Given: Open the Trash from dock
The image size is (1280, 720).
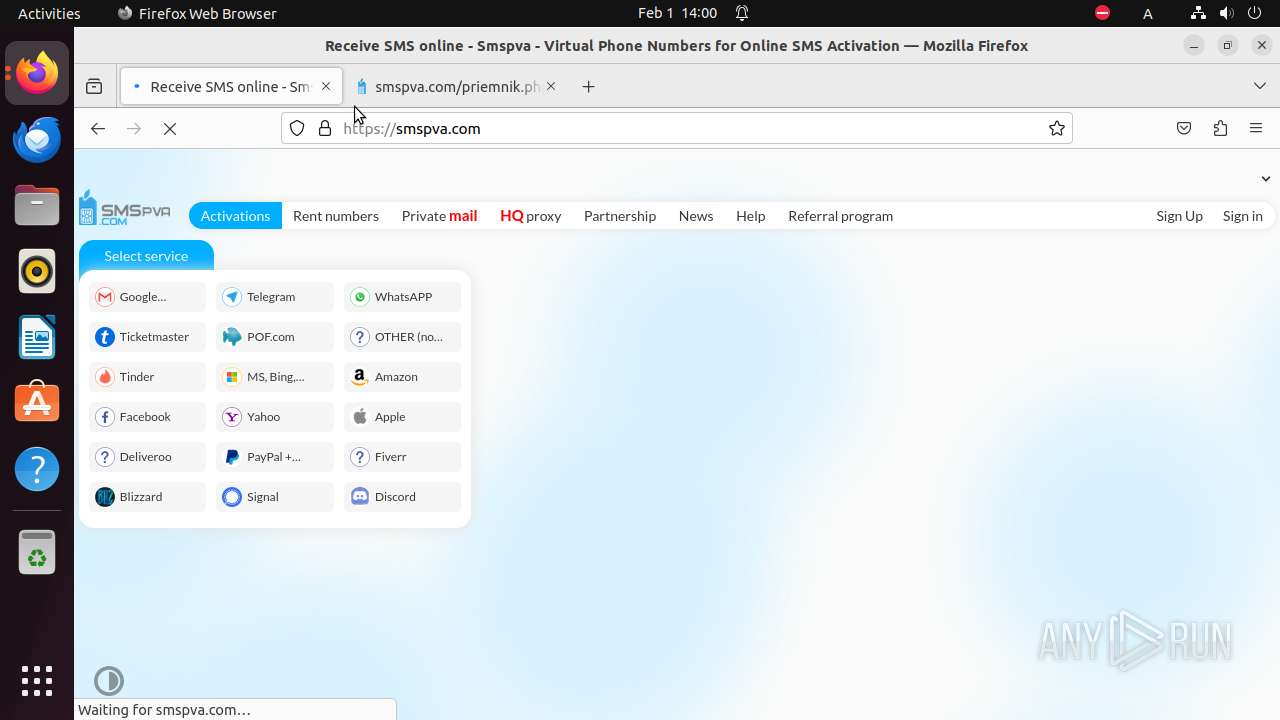Looking at the screenshot, I should [37, 552].
